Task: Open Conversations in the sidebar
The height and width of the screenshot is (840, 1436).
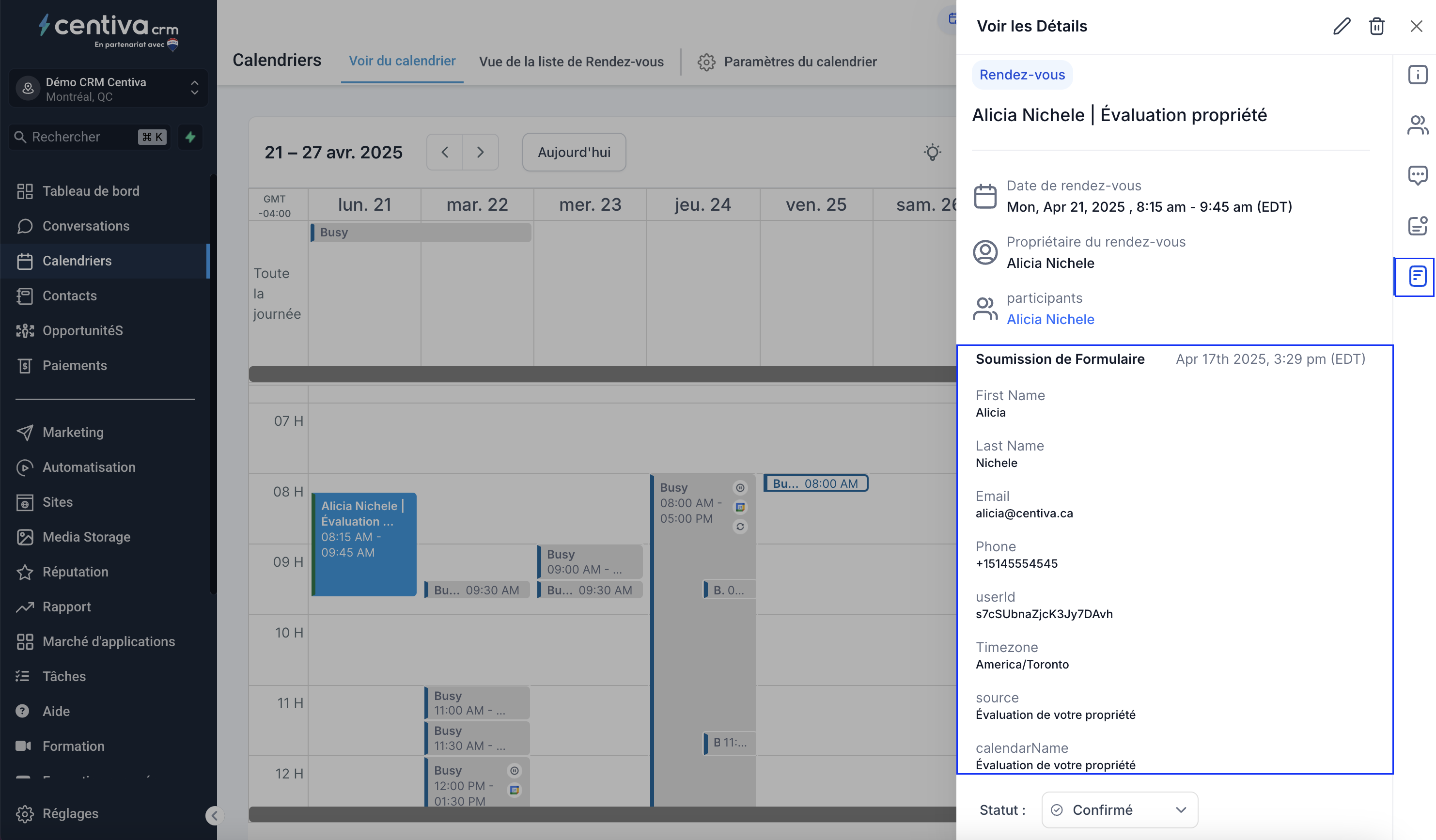Action: point(85,226)
